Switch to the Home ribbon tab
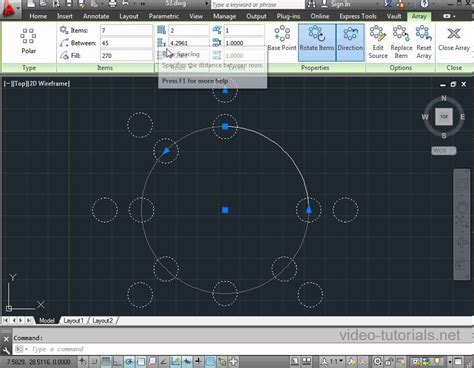 [x=38, y=16]
